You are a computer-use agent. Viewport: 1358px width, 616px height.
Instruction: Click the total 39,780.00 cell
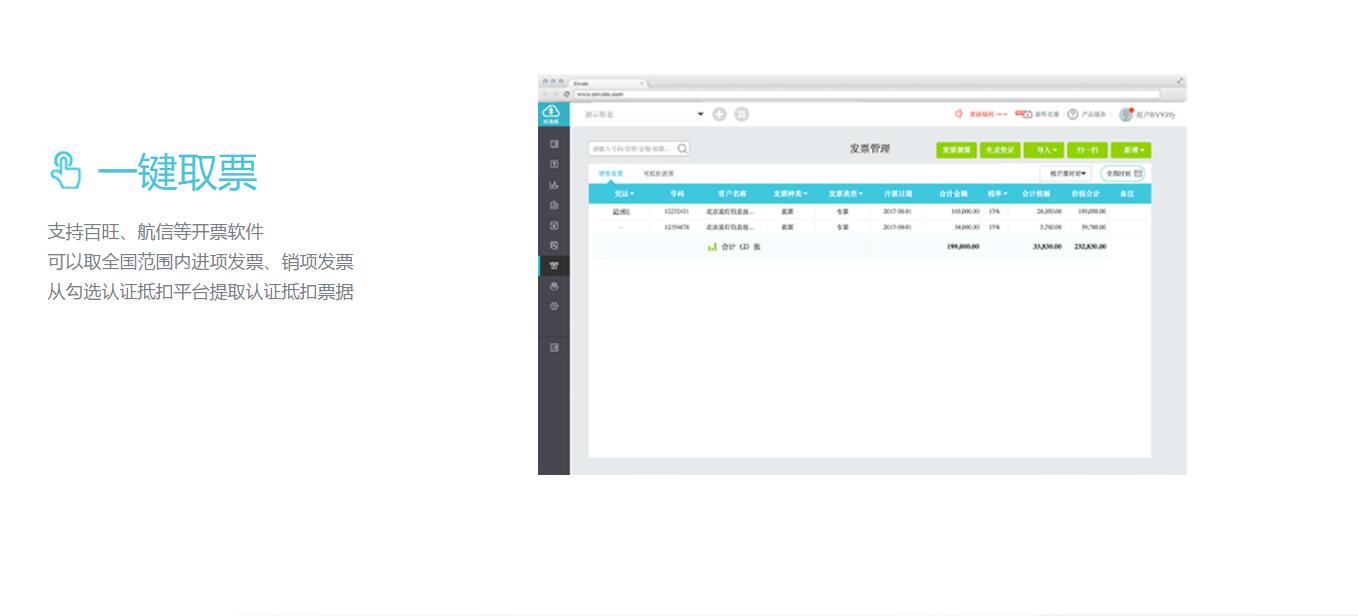pos(1093,227)
